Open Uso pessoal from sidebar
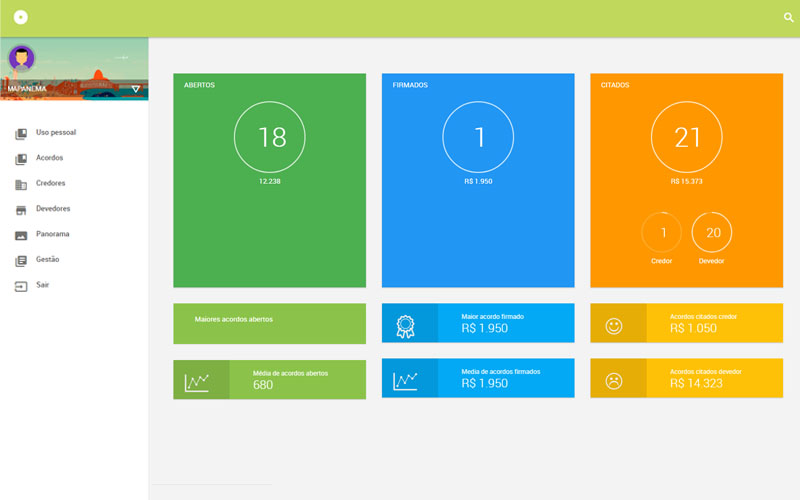The image size is (800, 500). coord(55,132)
